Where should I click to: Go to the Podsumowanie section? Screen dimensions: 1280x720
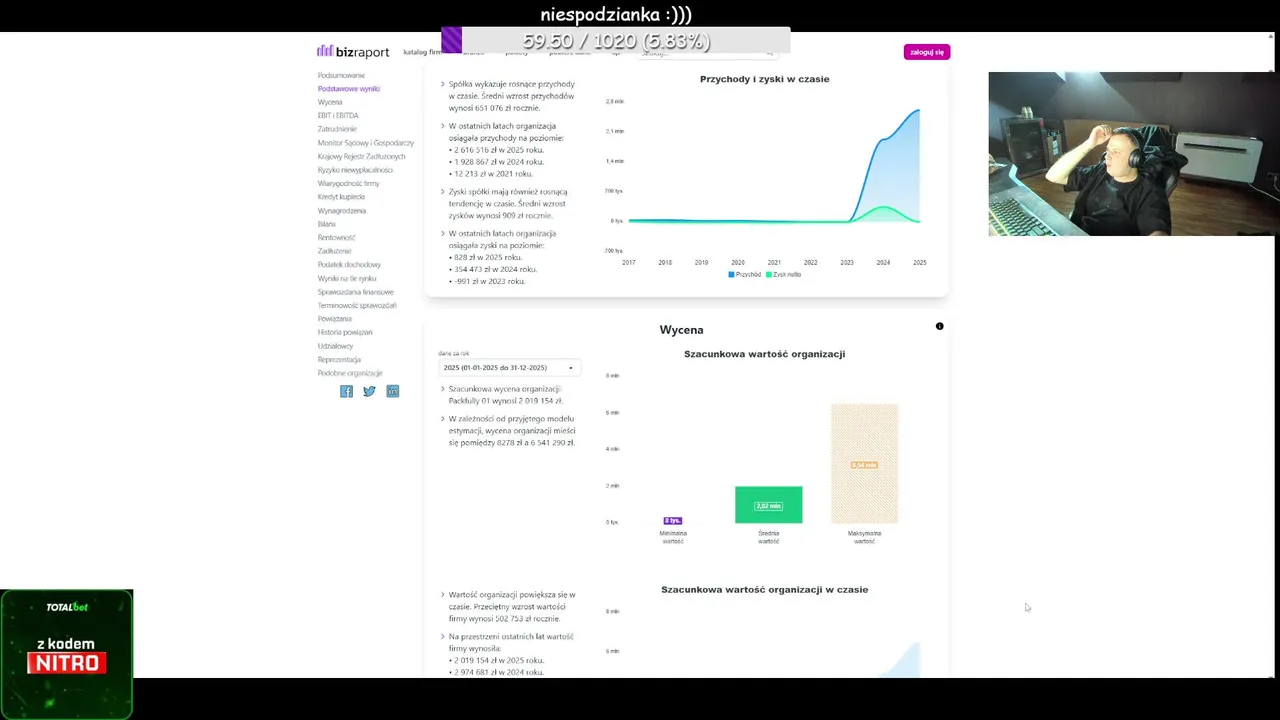point(341,75)
